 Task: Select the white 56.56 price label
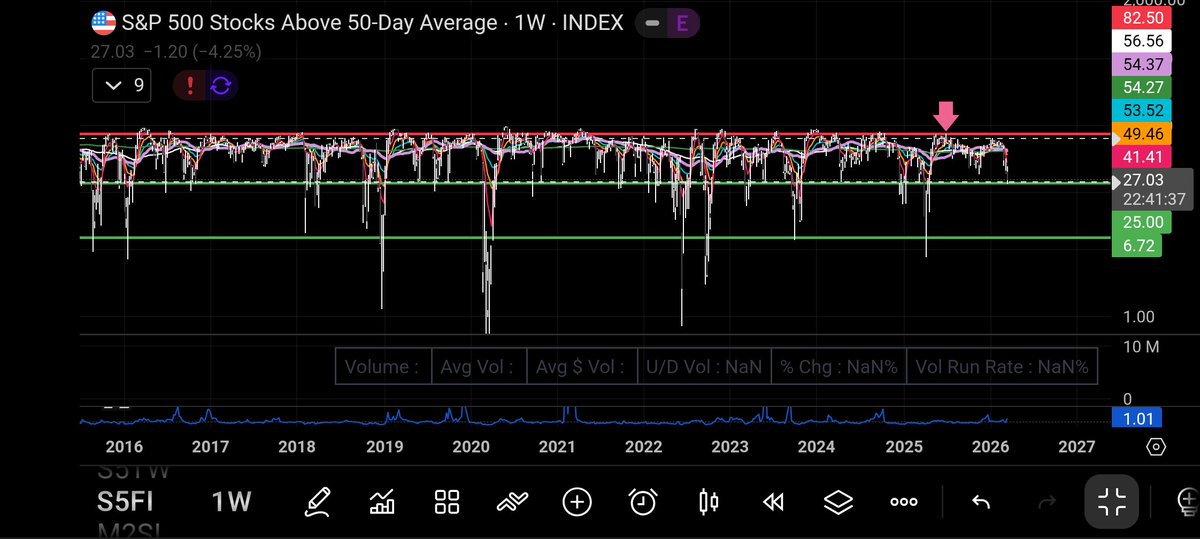click(x=1140, y=41)
